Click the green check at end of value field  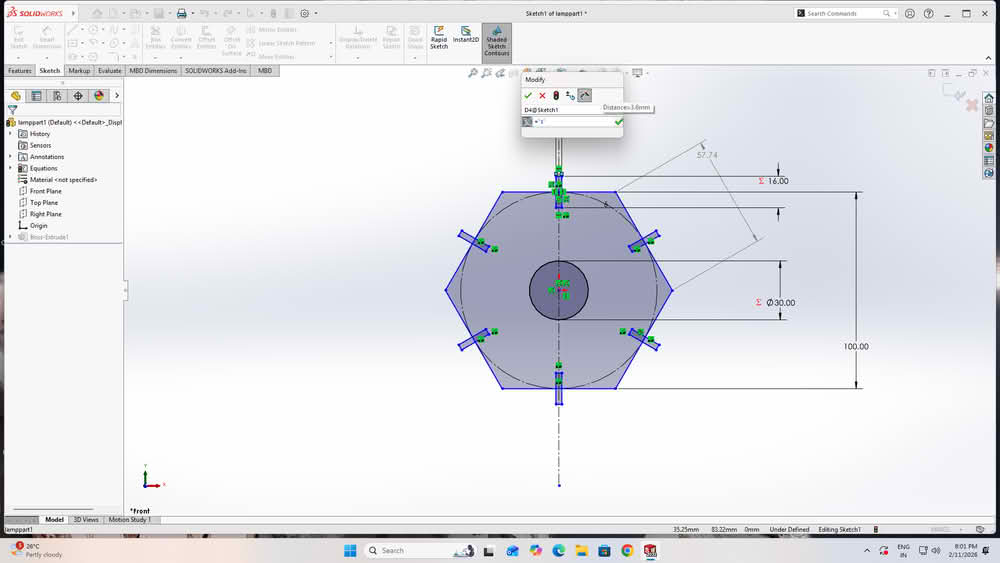(618, 122)
